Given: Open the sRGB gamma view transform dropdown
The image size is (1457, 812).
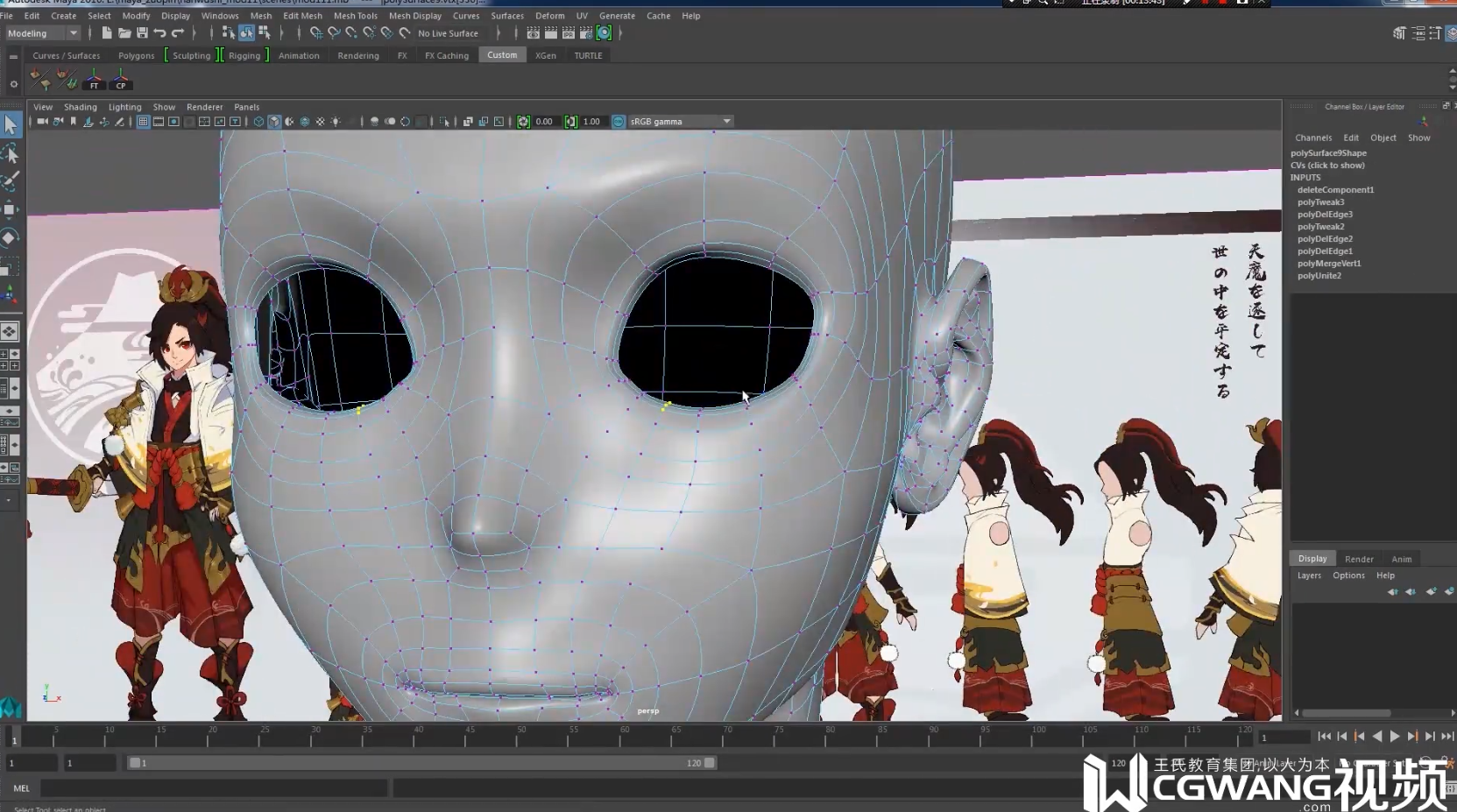Looking at the screenshot, I should (x=681, y=122).
